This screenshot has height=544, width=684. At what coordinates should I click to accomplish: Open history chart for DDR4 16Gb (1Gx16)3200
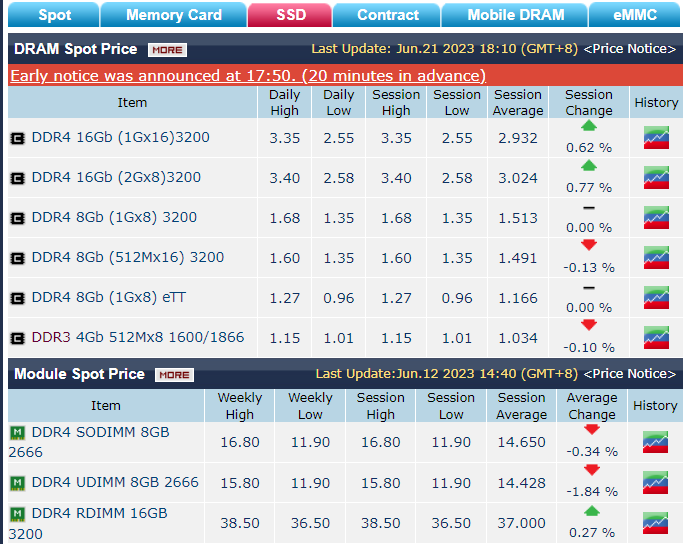(656, 137)
